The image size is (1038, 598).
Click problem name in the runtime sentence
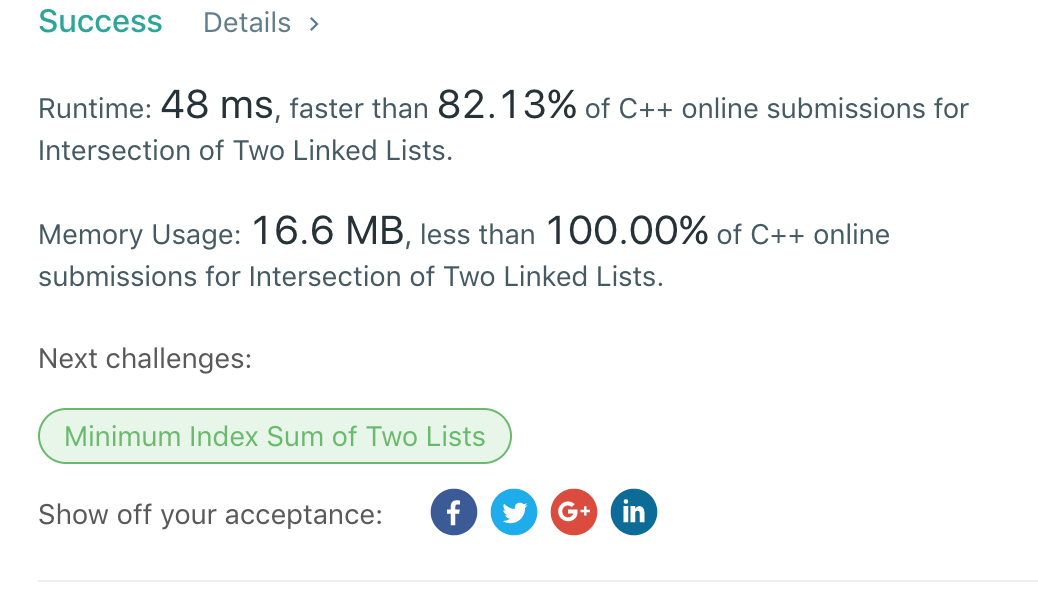[244, 151]
